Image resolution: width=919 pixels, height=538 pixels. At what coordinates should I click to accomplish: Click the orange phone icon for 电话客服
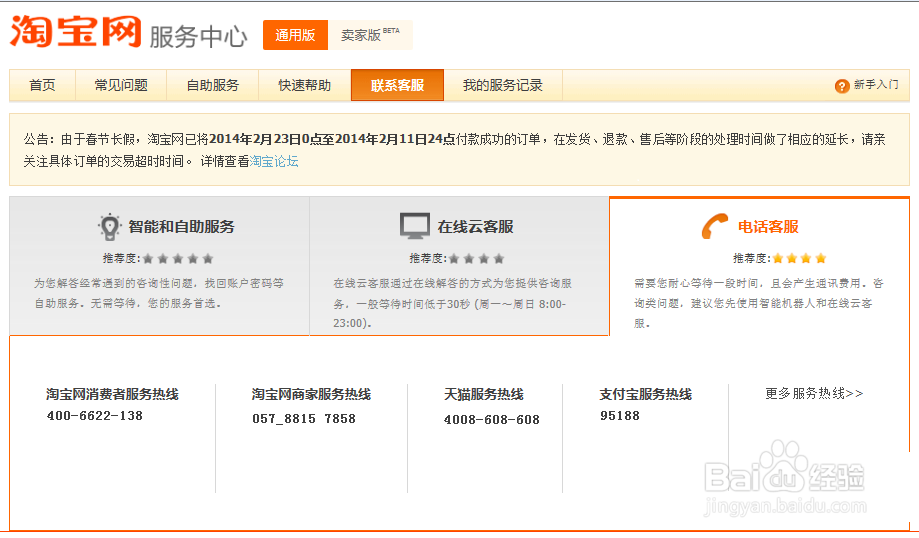(x=715, y=226)
